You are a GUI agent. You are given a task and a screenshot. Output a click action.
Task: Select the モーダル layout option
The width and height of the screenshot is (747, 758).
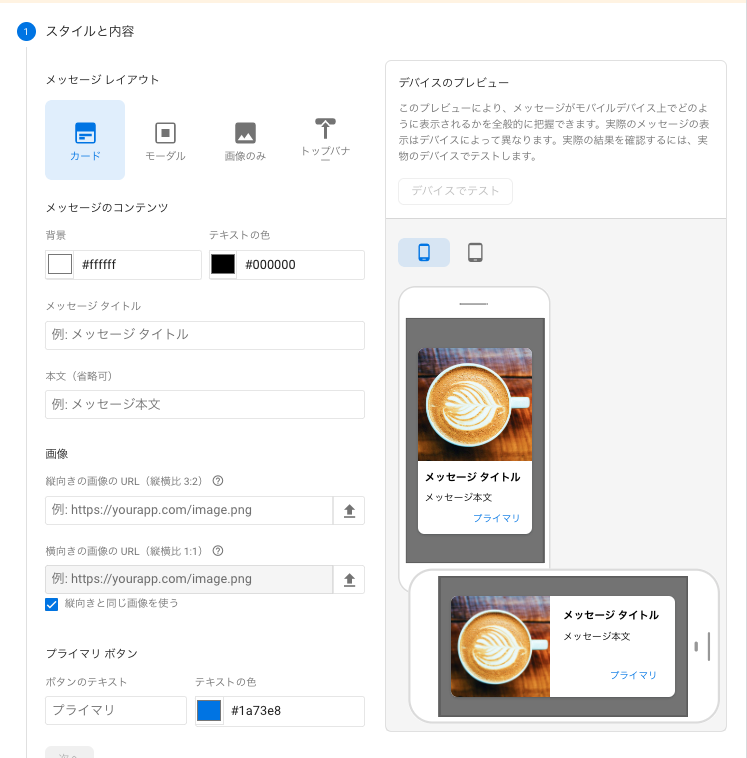pos(165,139)
